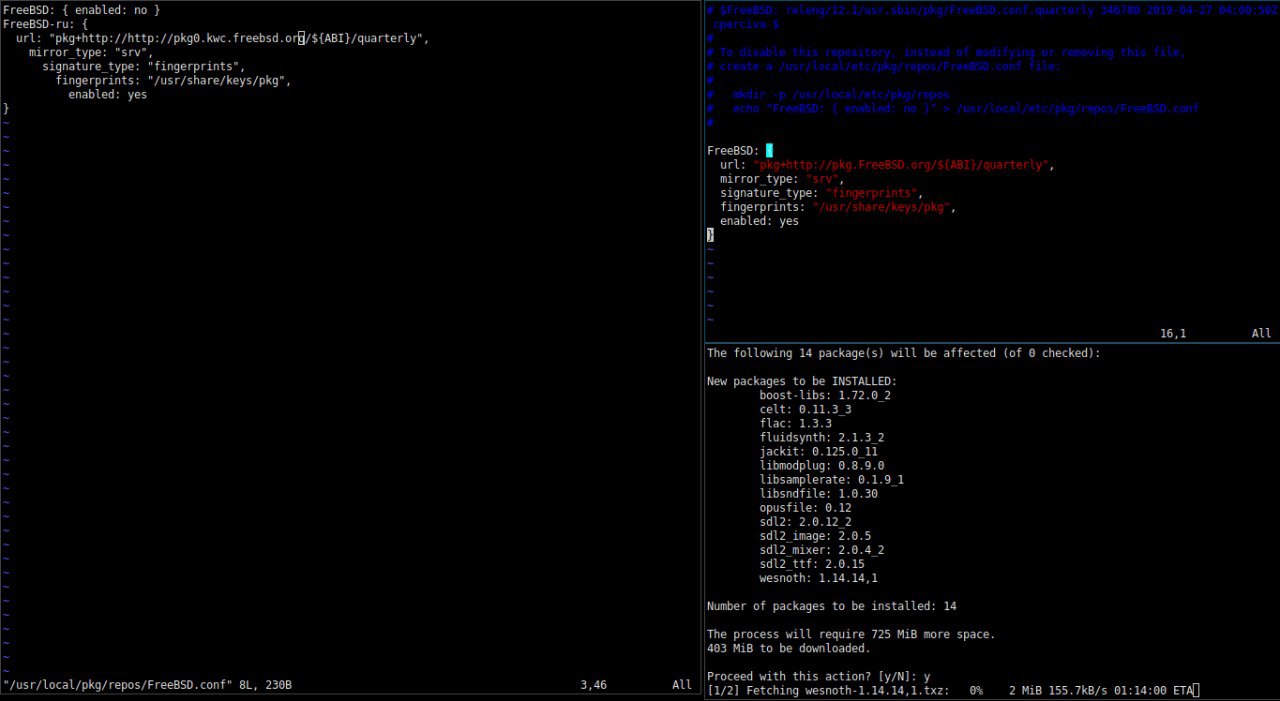Click the line 'FreeBSD: { enabled: no }' in left pane

pos(81,9)
